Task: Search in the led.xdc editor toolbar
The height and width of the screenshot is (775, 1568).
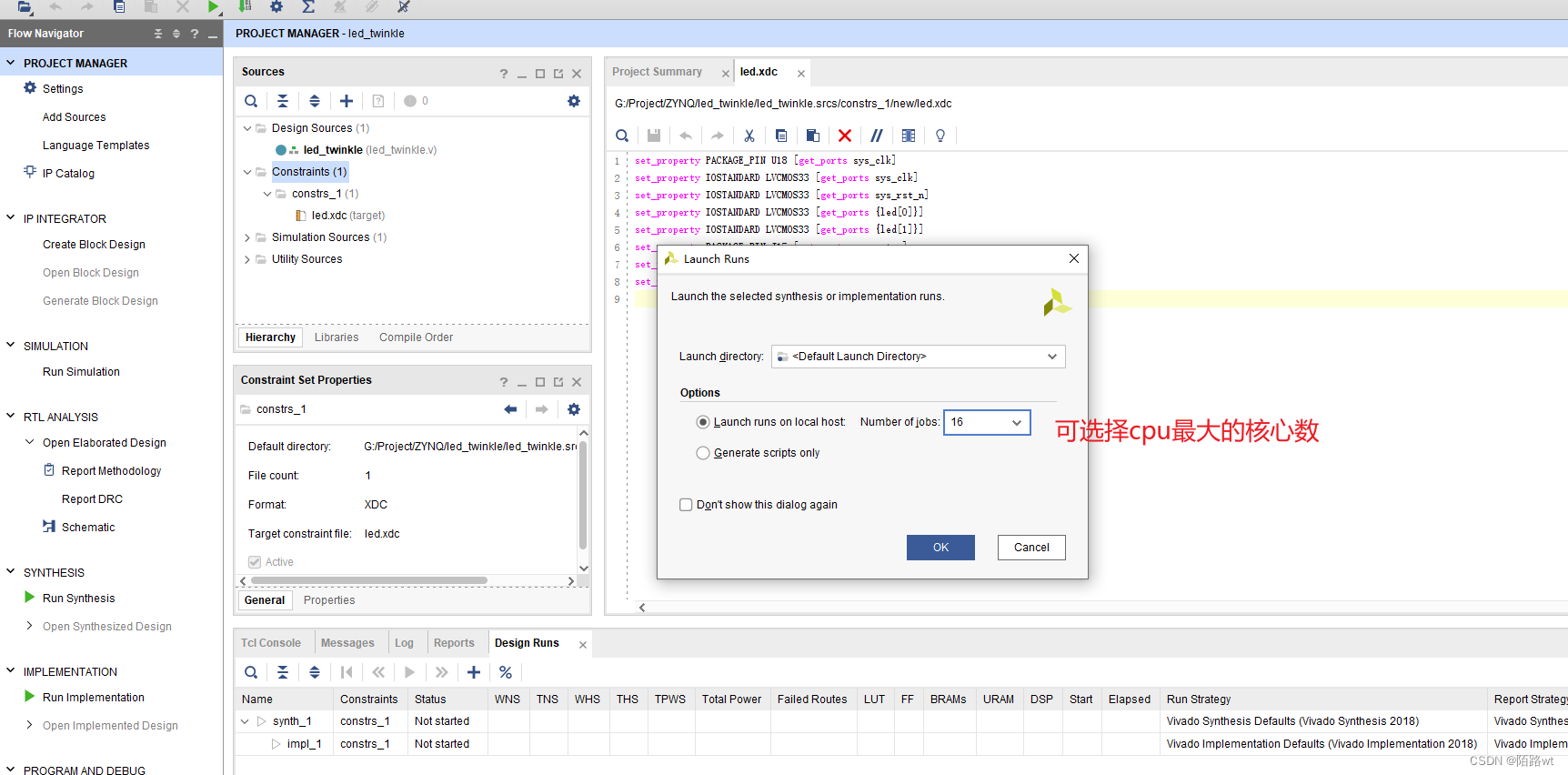Action: coord(622,136)
